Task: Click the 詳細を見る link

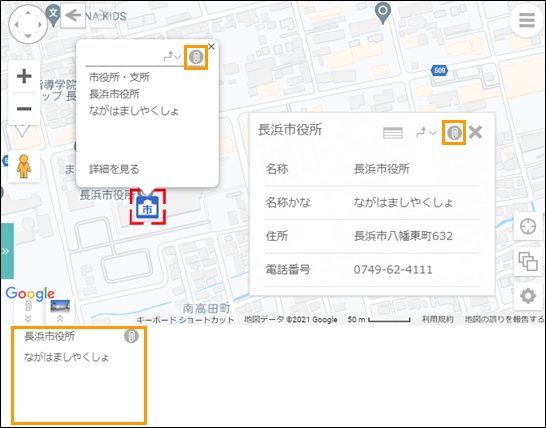Action: pyautogui.click(x=114, y=169)
